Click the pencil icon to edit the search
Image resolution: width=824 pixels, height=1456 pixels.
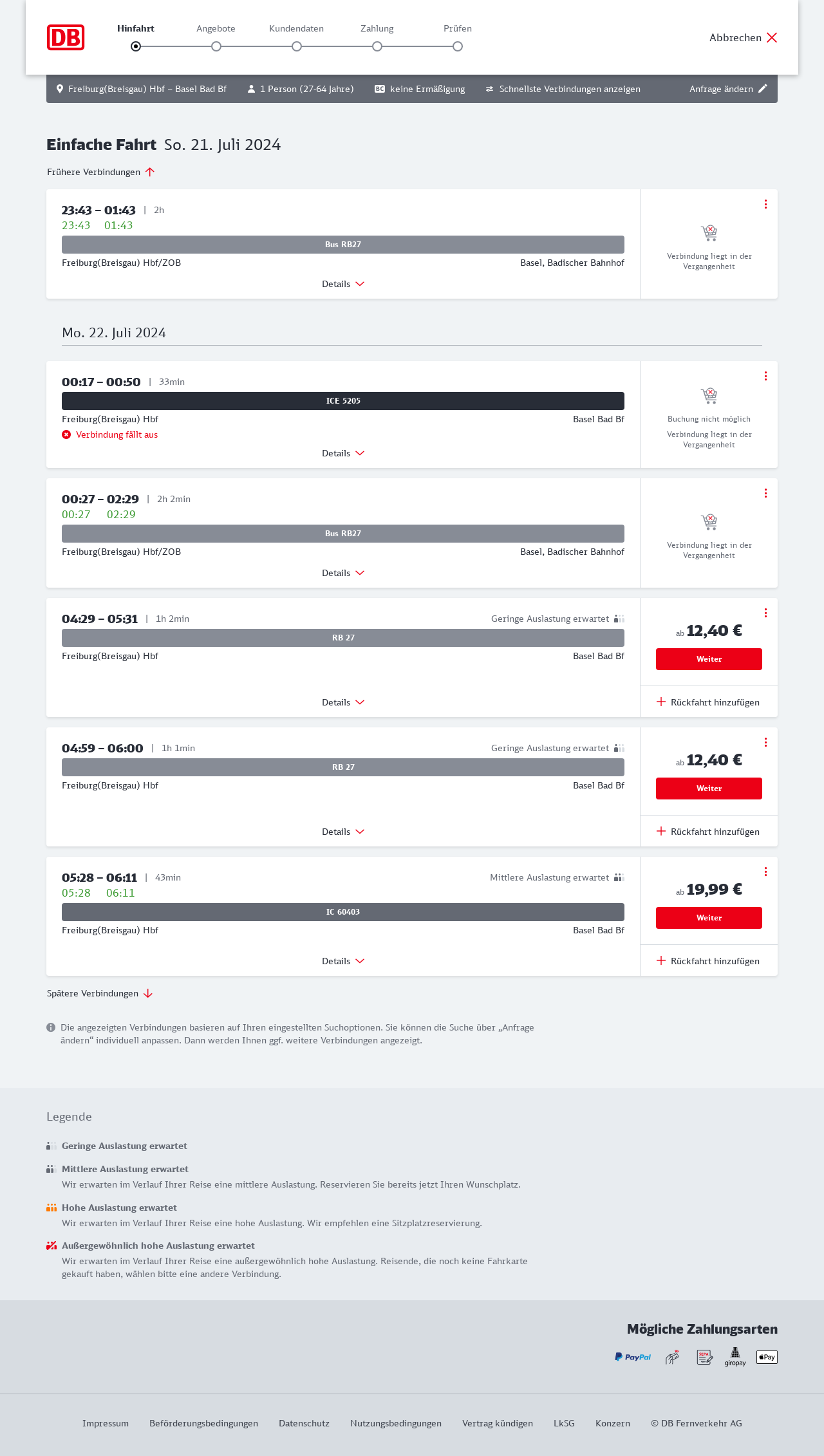[763, 89]
